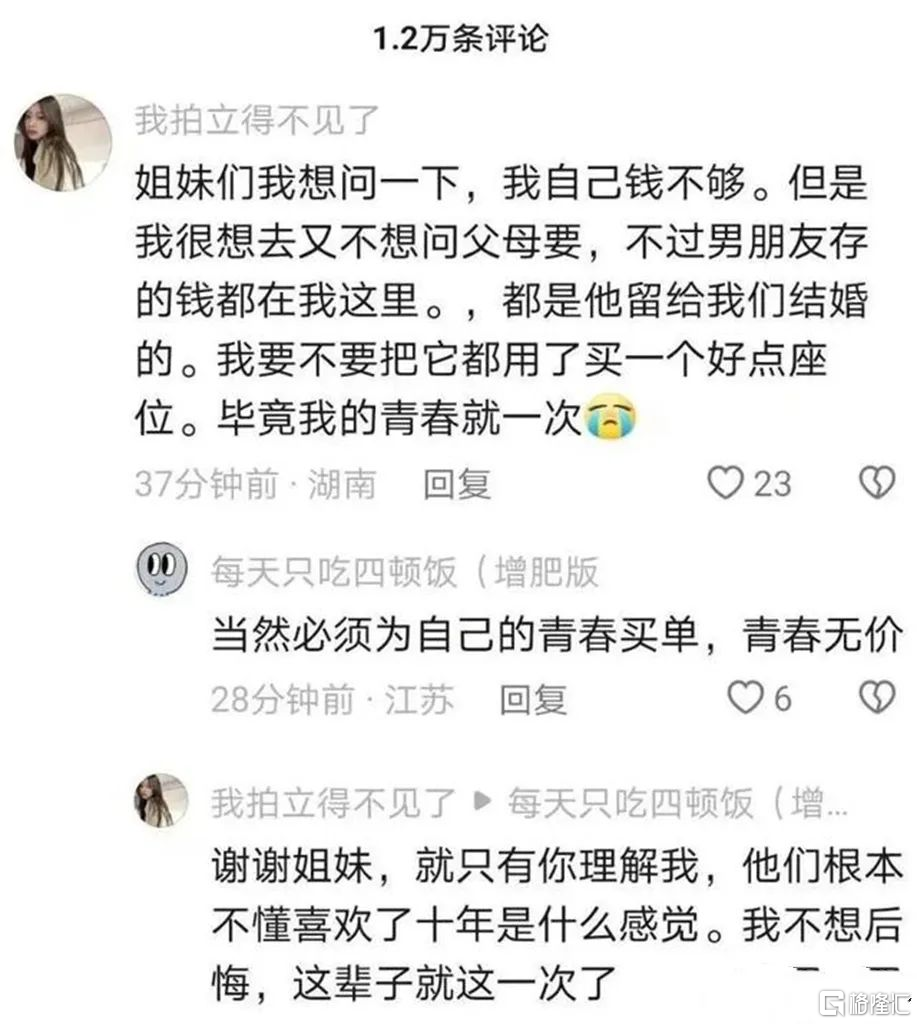Tap the third comment text 谢谢姐妹
917x1024 pixels.
[x=557, y=925]
